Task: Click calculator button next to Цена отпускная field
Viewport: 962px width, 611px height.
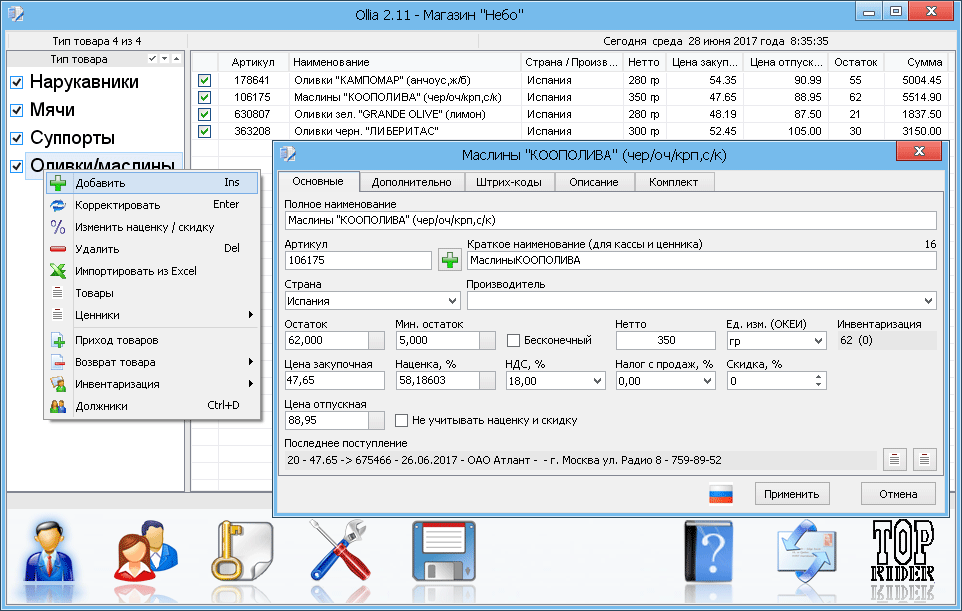Action: click(376, 421)
